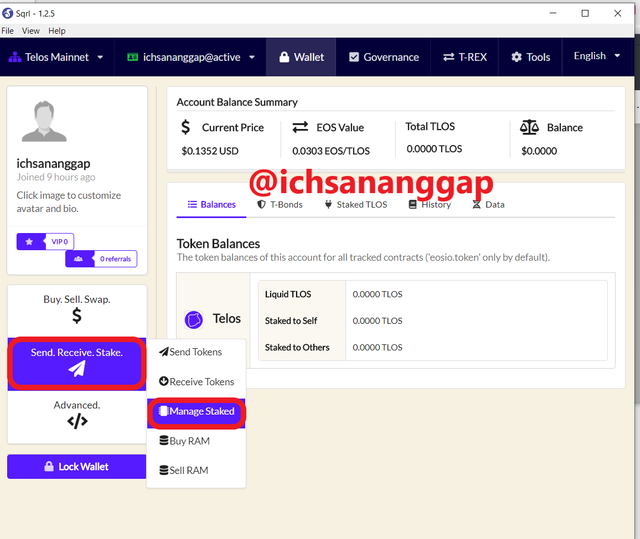This screenshot has height=539, width=640.
Task: Select Buy RAM in the popup
Action: coord(196,441)
